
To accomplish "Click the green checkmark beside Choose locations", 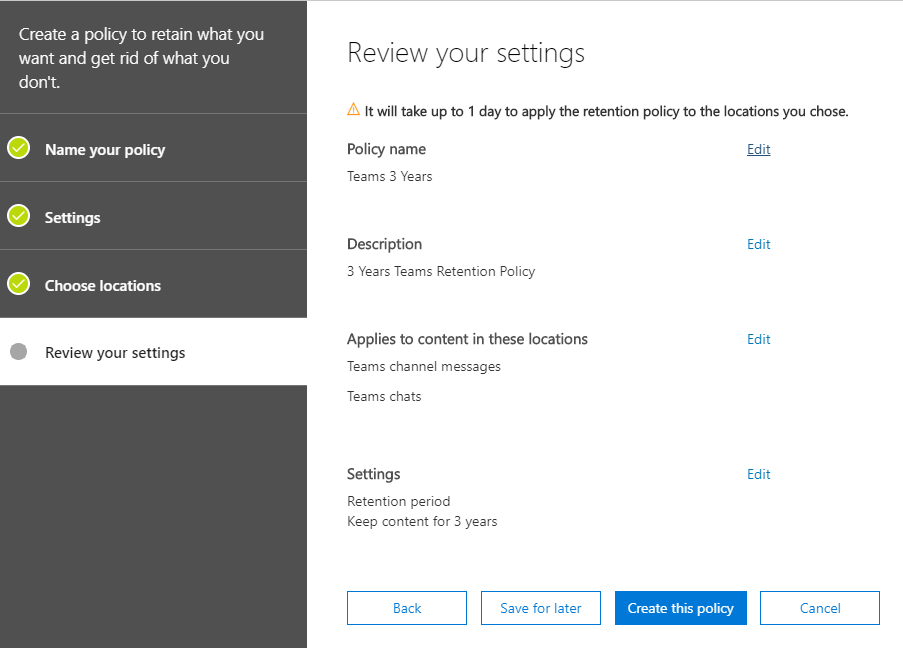I will pyautogui.click(x=18, y=283).
